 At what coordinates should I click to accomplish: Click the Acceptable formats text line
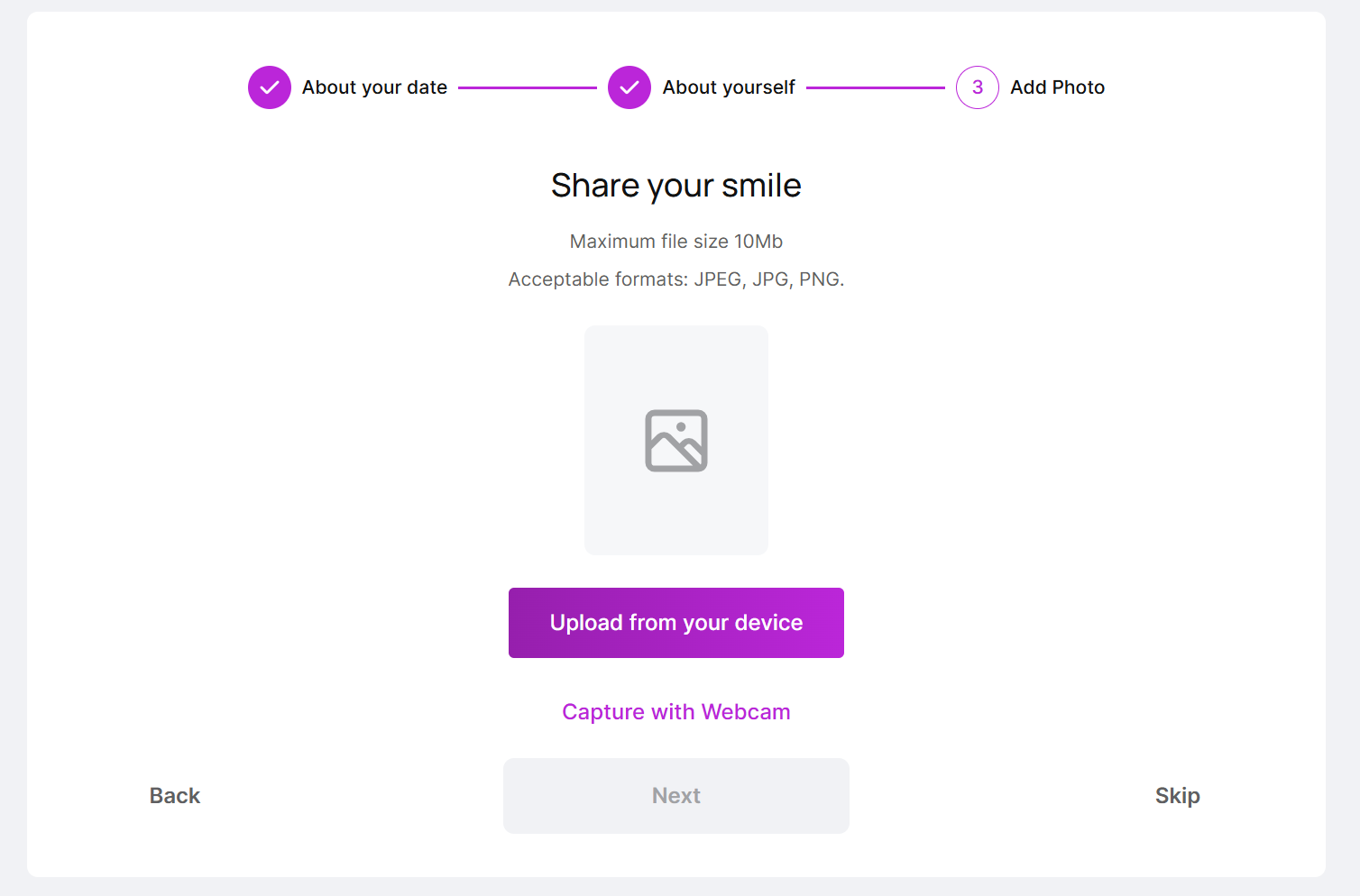click(x=676, y=279)
